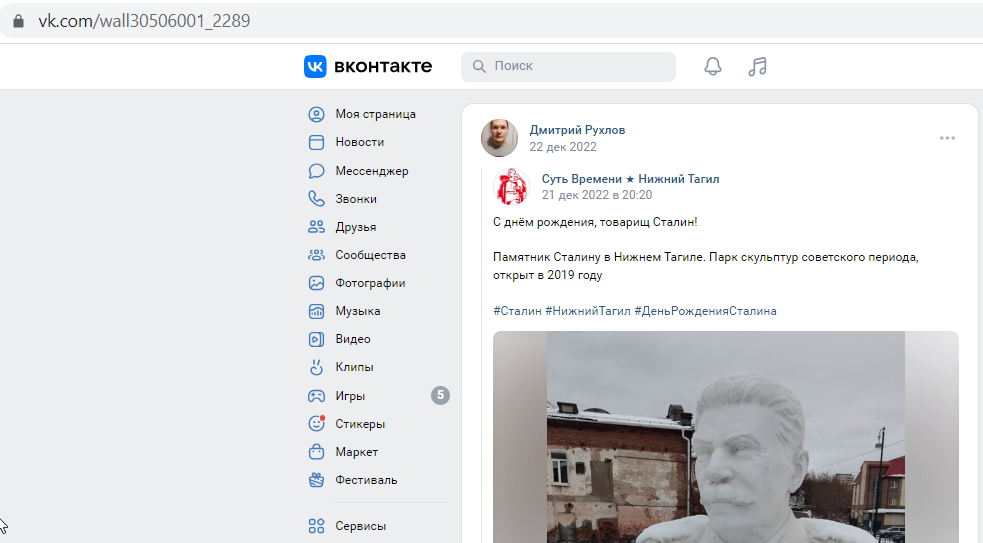Click text 'С днём рождения, товарищ Сталин!'
The height and width of the screenshot is (543, 983).
pyautogui.click(x=595, y=222)
